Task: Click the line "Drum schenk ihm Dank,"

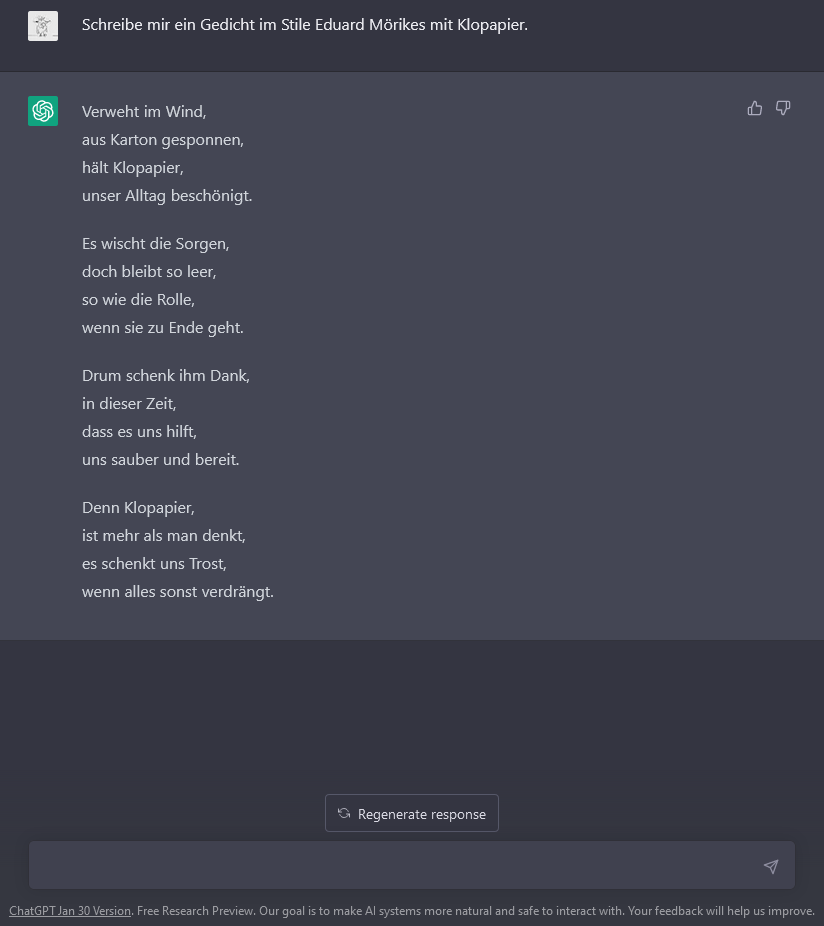Action: click(166, 376)
